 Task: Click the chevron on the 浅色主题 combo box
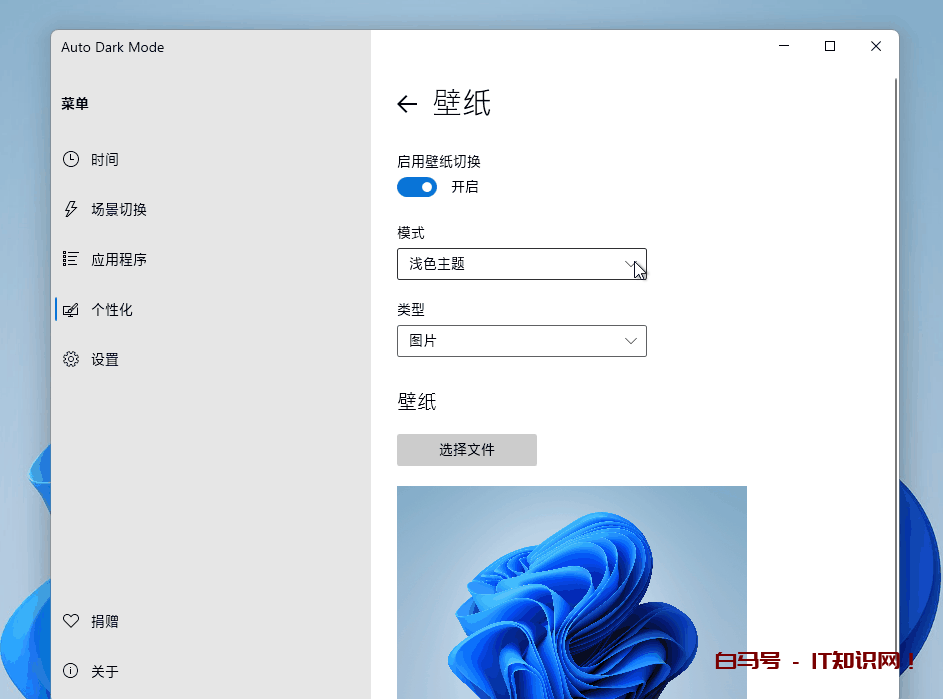(631, 264)
